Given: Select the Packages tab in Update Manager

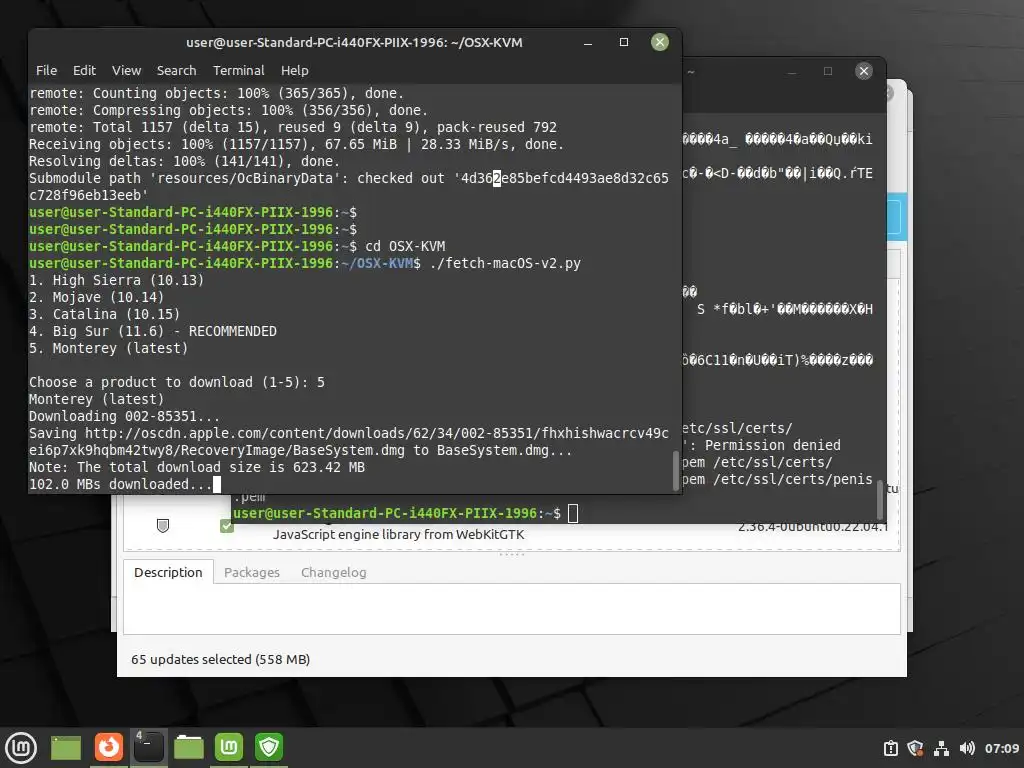Looking at the screenshot, I should [x=251, y=572].
